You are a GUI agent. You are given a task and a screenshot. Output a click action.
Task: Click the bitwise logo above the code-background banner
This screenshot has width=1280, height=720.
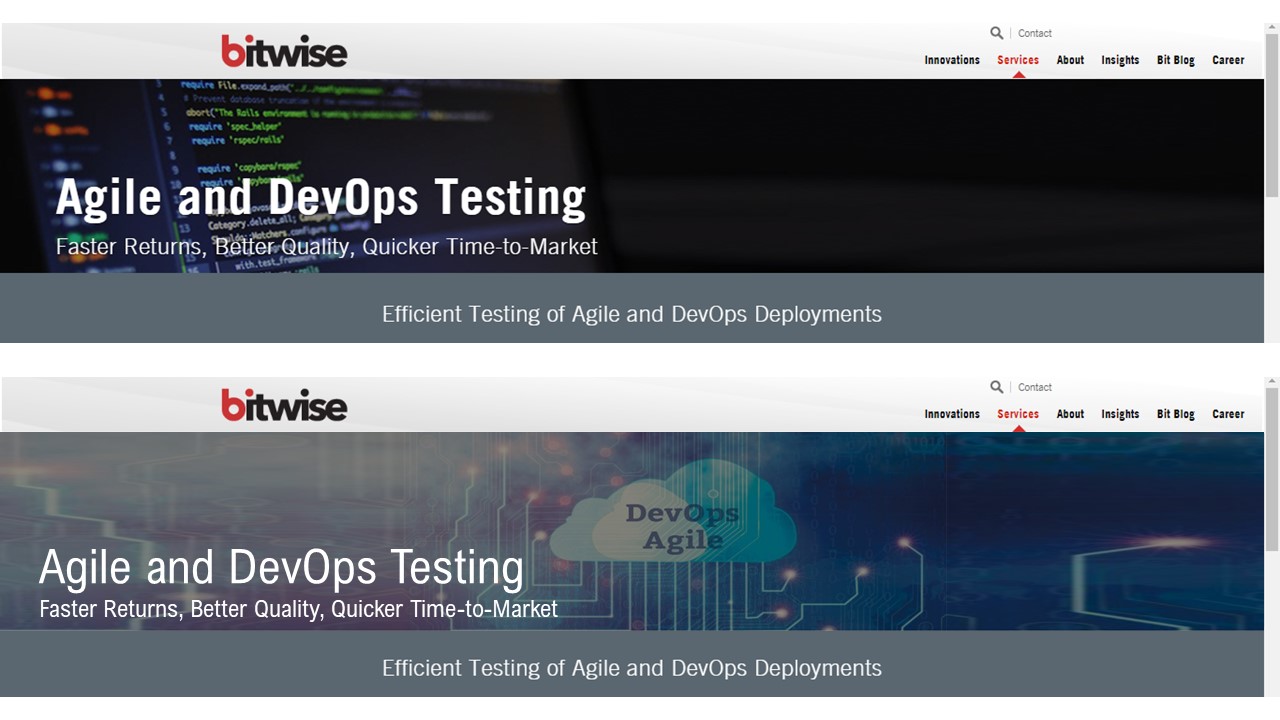[284, 51]
